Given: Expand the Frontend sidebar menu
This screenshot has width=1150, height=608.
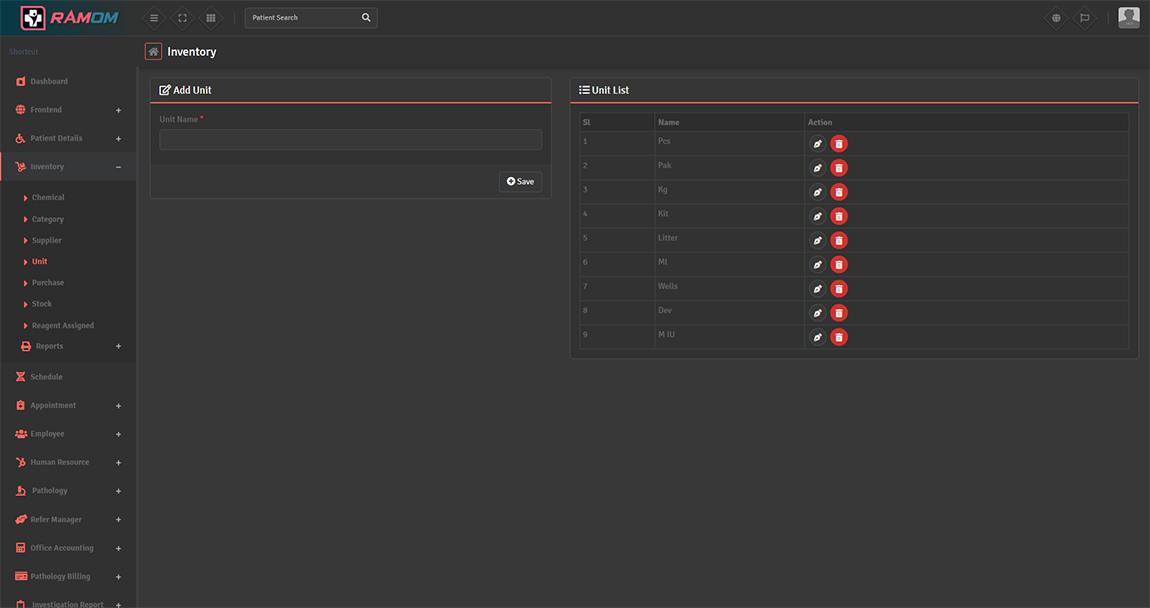Looking at the screenshot, I should [118, 110].
